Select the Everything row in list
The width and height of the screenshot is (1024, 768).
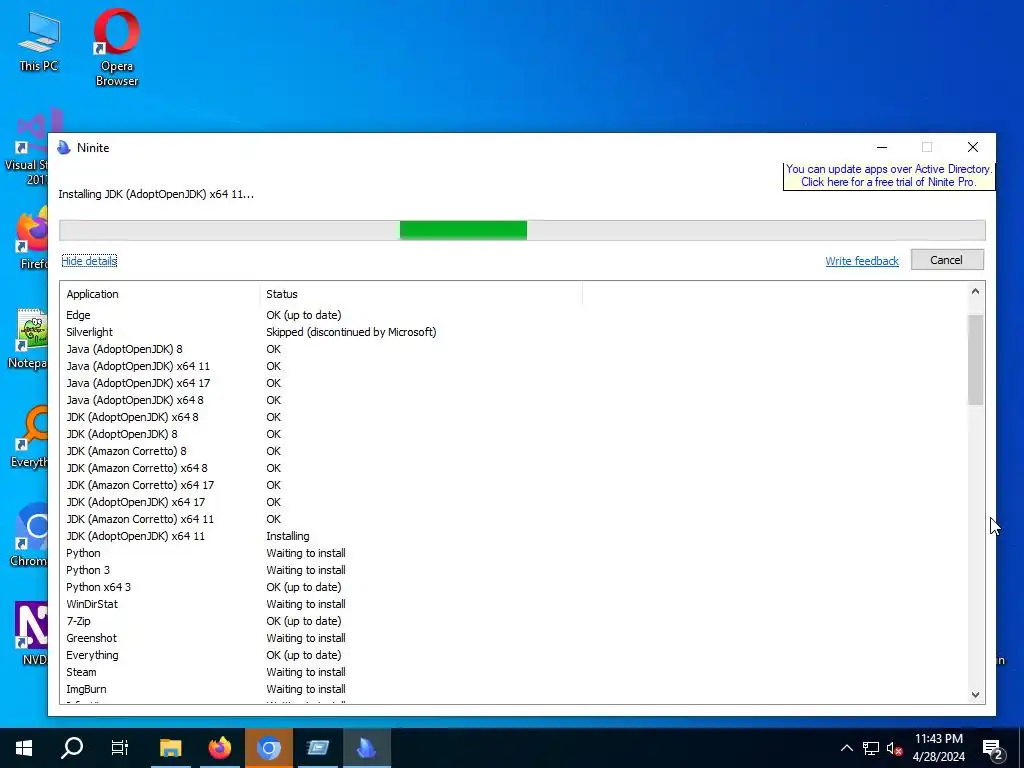(513, 654)
